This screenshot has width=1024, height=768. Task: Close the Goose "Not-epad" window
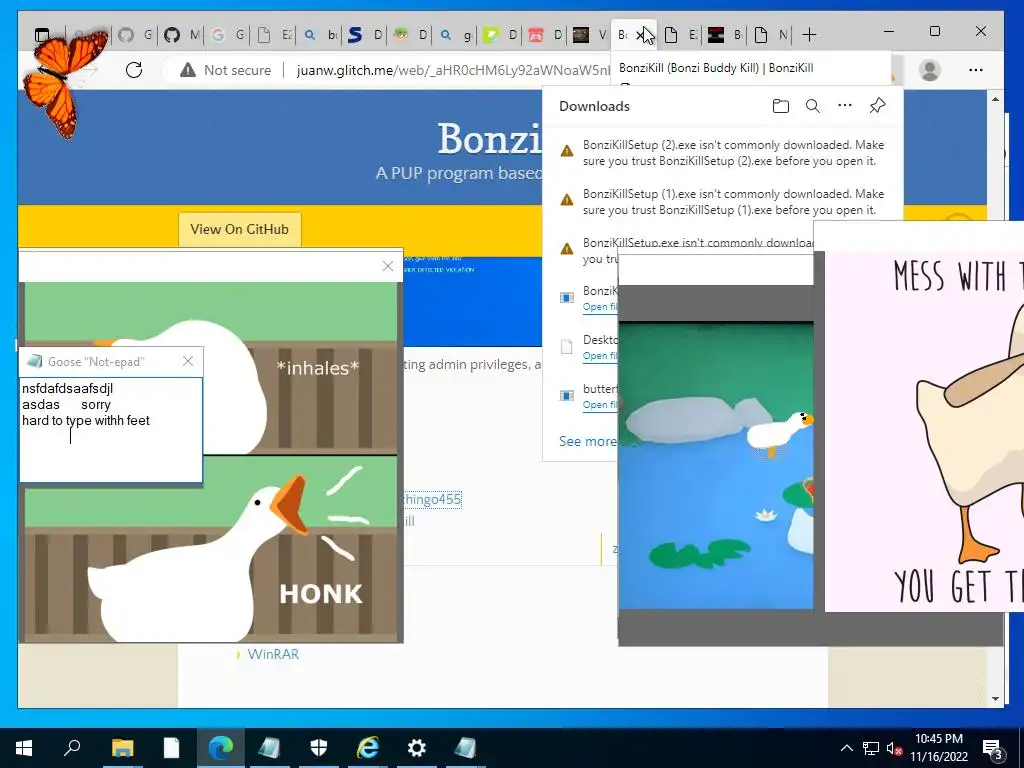pyautogui.click(x=188, y=361)
